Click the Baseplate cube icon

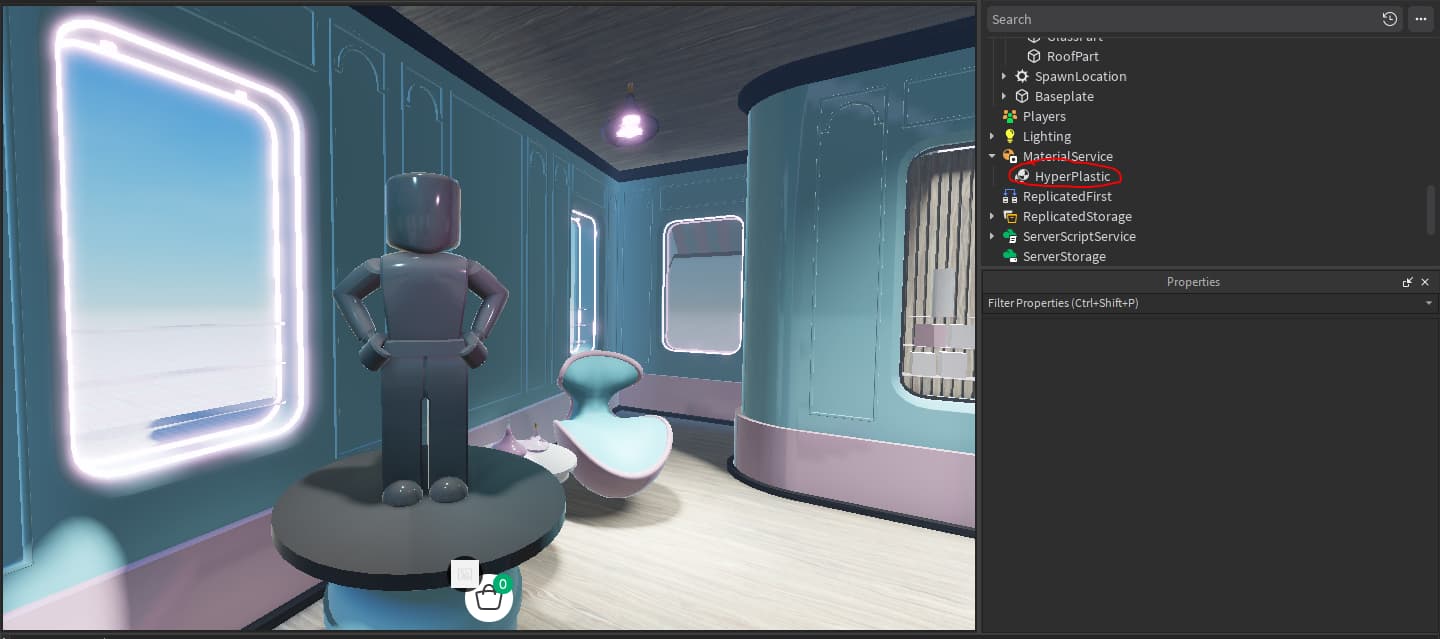click(x=1022, y=96)
